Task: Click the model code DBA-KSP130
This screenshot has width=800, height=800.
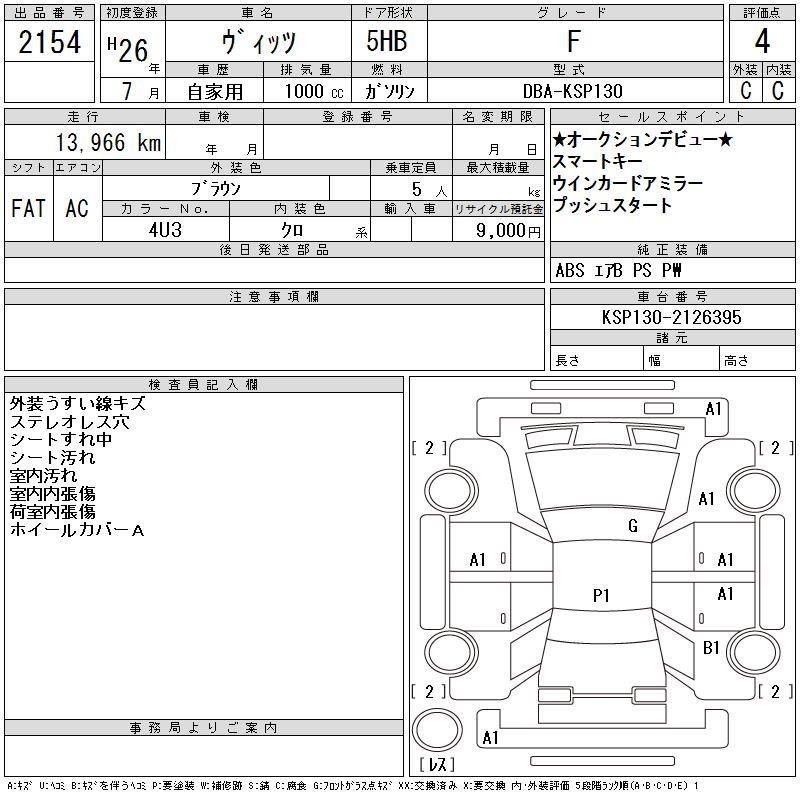Action: 573,91
